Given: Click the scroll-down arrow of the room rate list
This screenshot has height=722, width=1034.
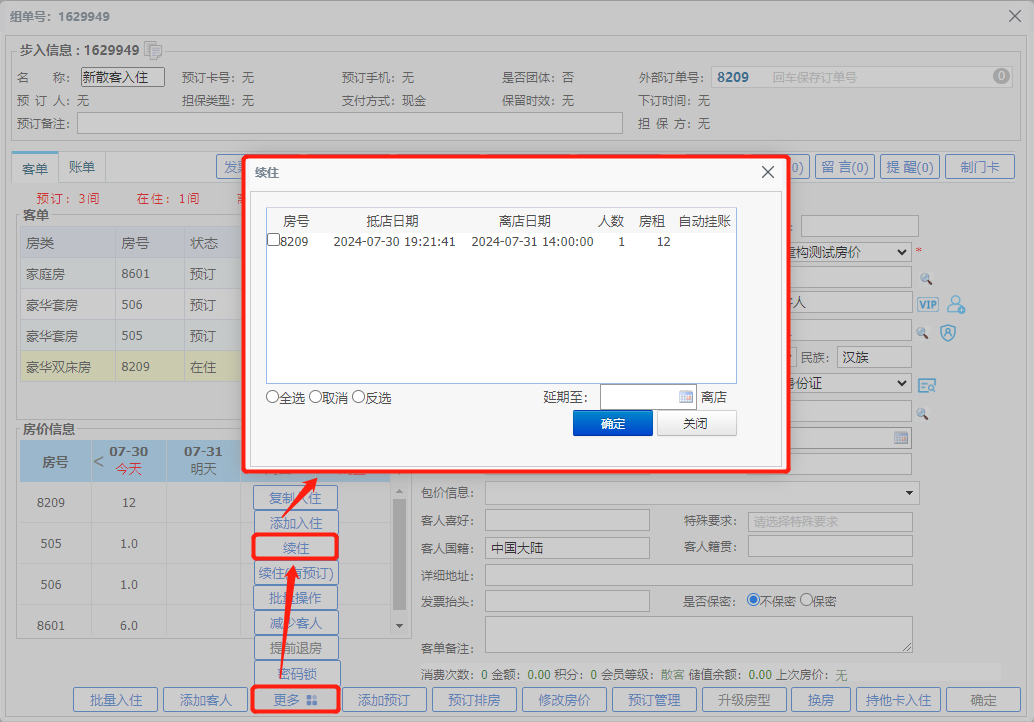Looking at the screenshot, I should pos(399,626).
